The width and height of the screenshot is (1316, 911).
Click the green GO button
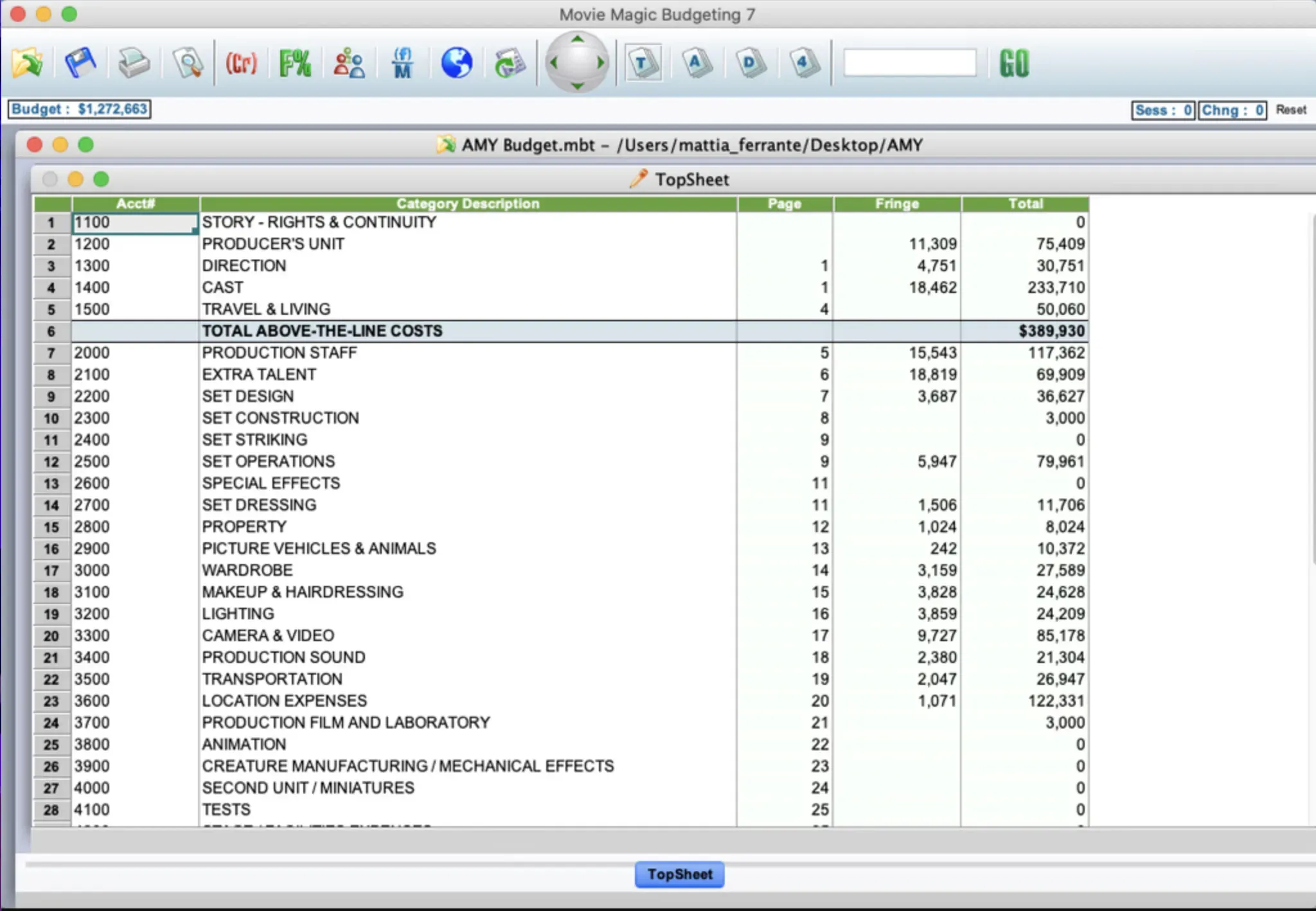1014,63
